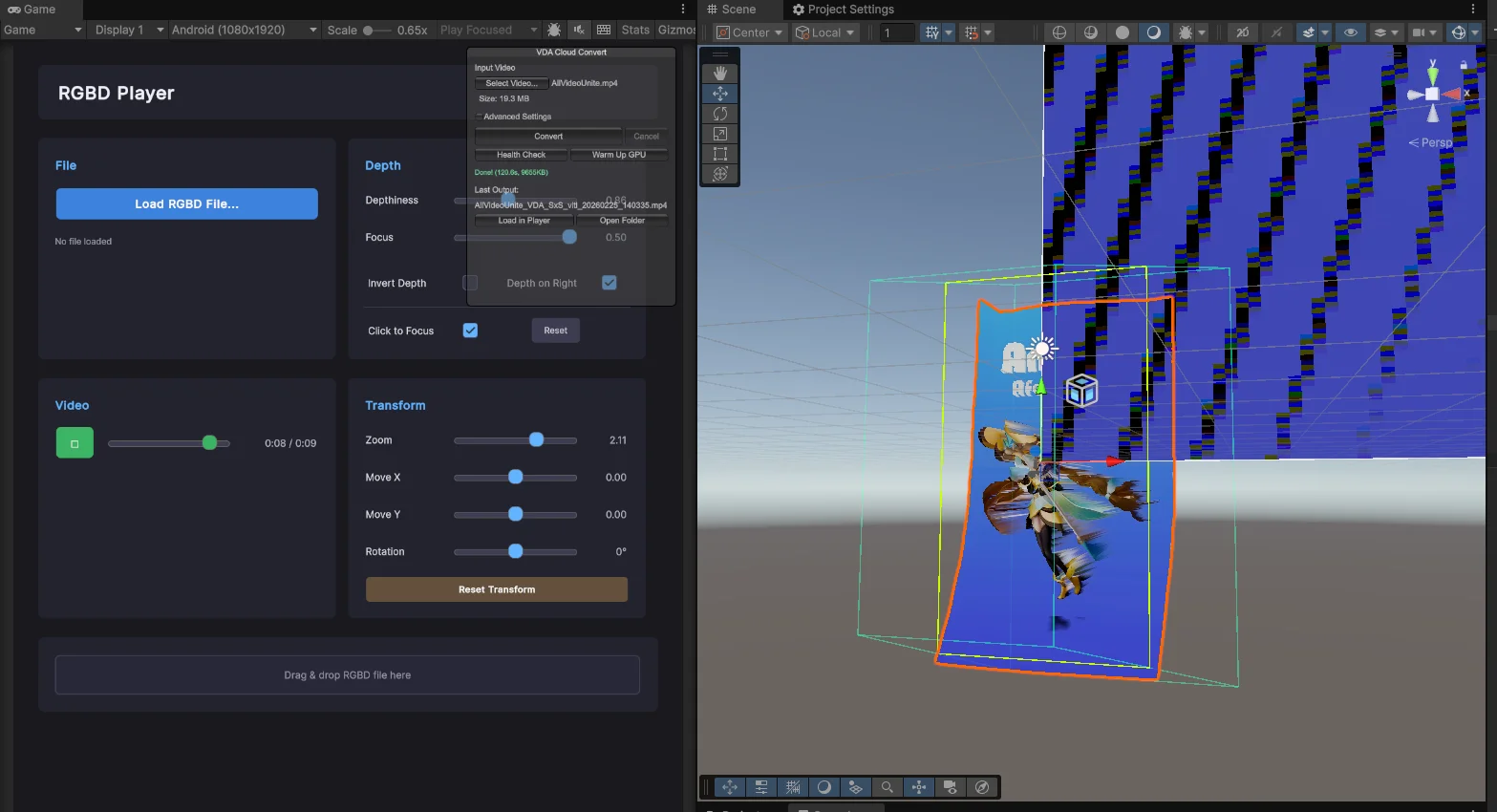1497x812 pixels.
Task: Click the Warm Up GPU button
Action: pyautogui.click(x=619, y=155)
